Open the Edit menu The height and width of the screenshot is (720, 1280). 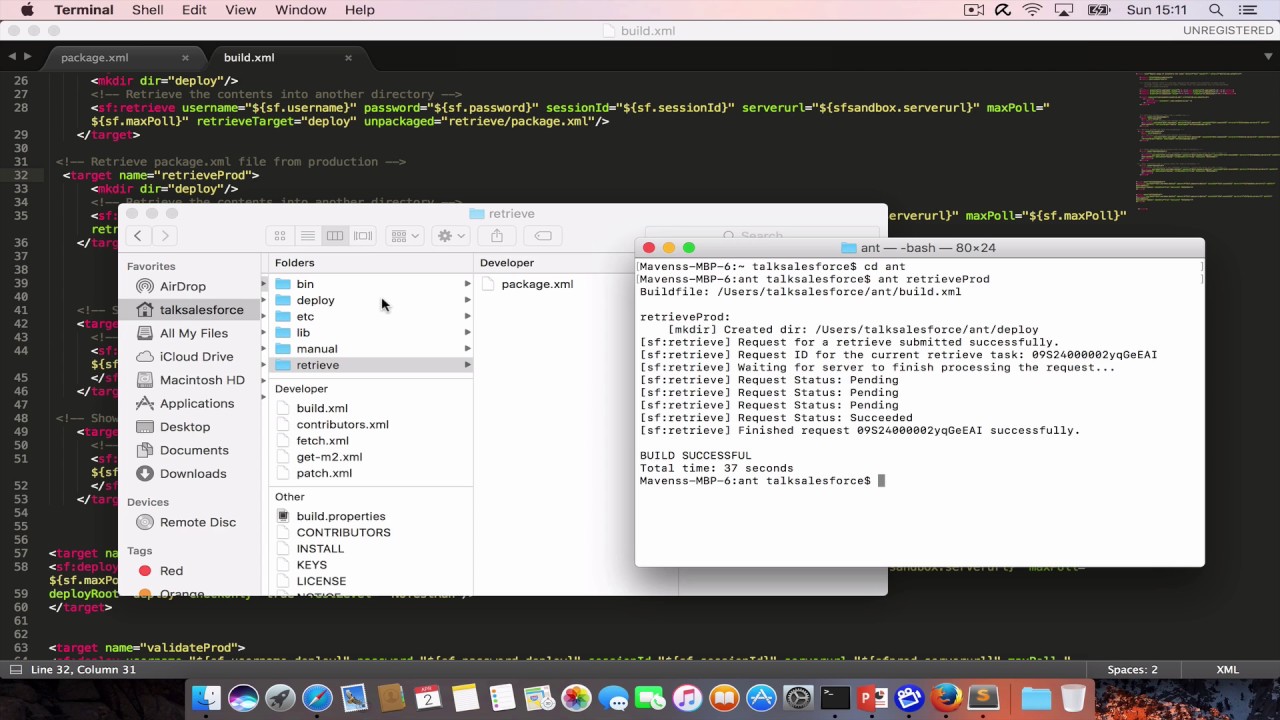click(x=194, y=10)
